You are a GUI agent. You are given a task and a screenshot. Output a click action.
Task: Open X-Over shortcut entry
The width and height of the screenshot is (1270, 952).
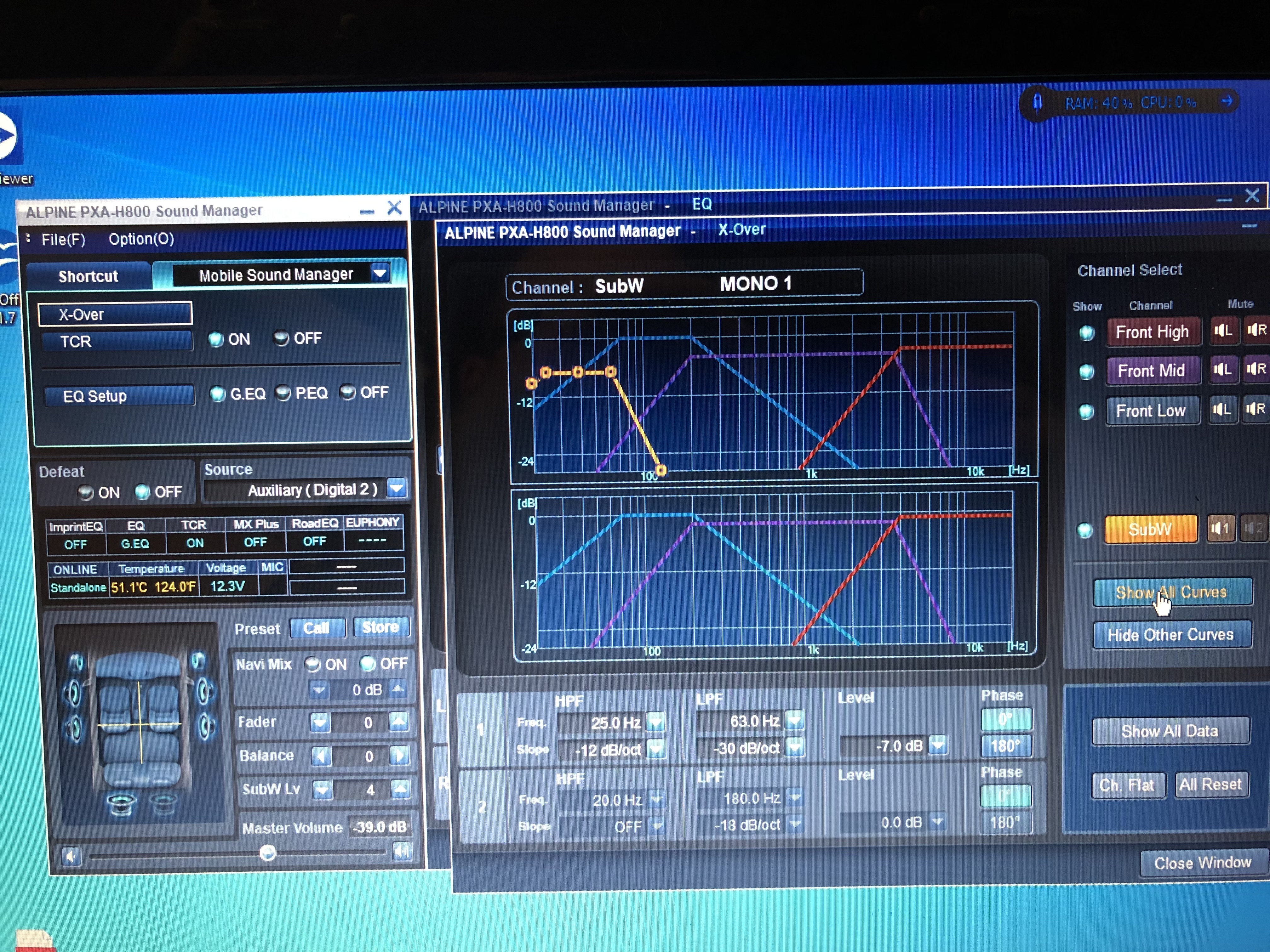115,314
